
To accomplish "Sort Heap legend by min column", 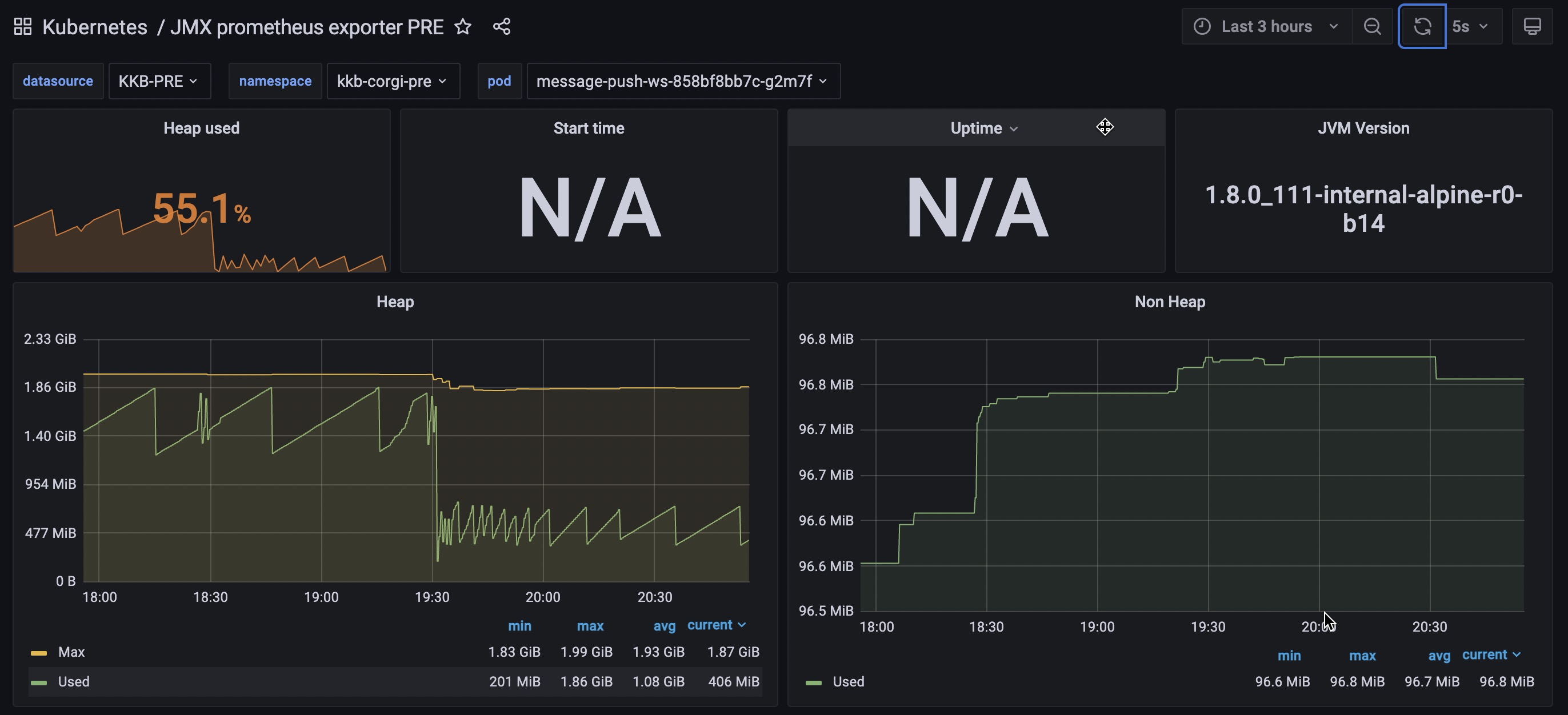I will pos(520,625).
